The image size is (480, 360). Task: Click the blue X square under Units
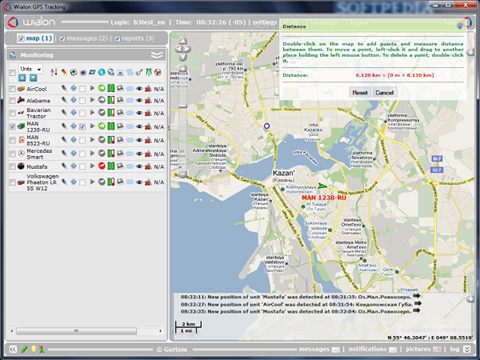22,78
